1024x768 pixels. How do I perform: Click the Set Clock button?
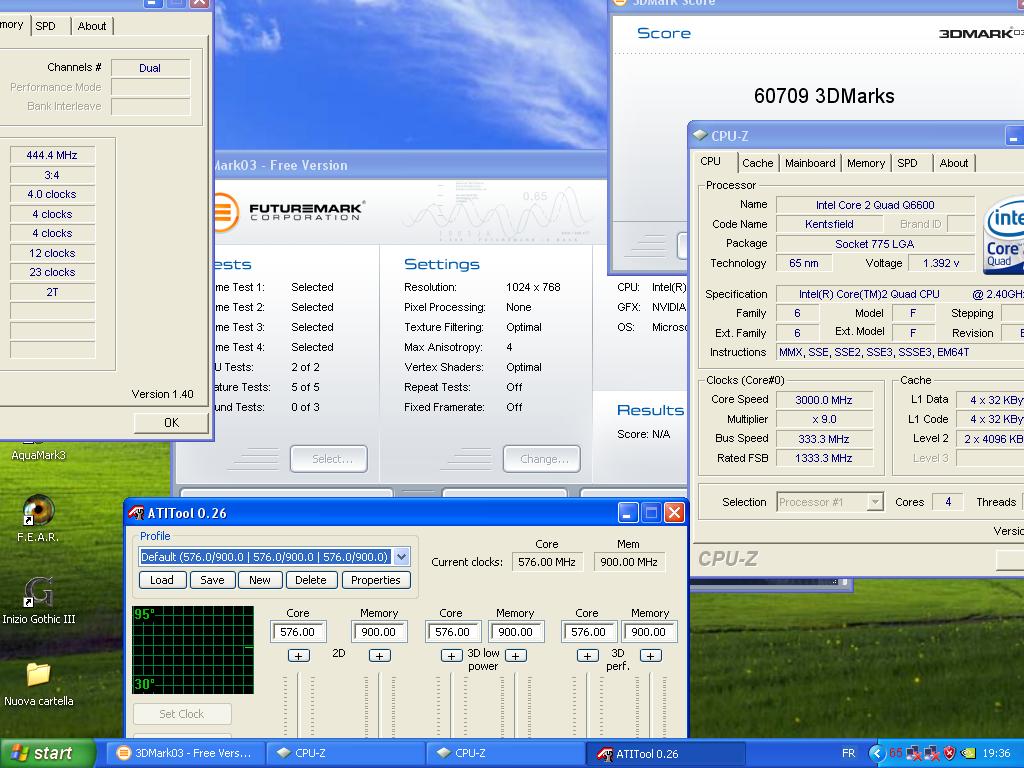(182, 714)
